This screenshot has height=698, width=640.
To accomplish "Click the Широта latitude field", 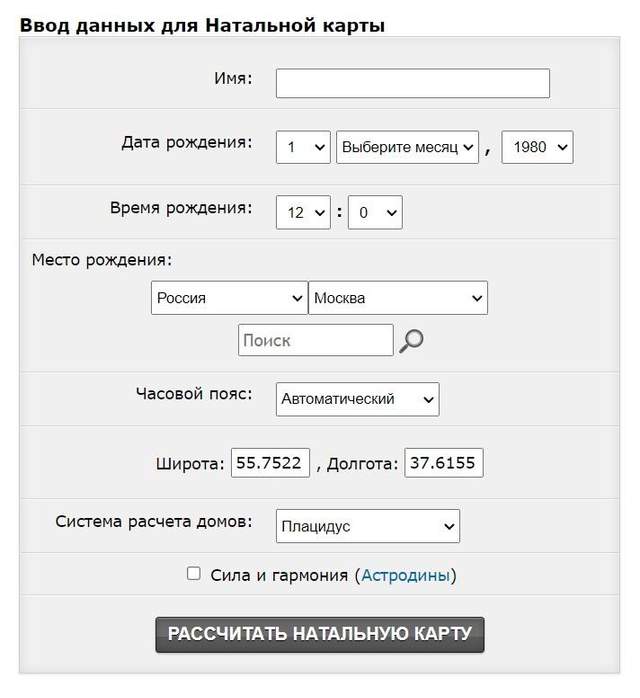I will tap(270, 463).
